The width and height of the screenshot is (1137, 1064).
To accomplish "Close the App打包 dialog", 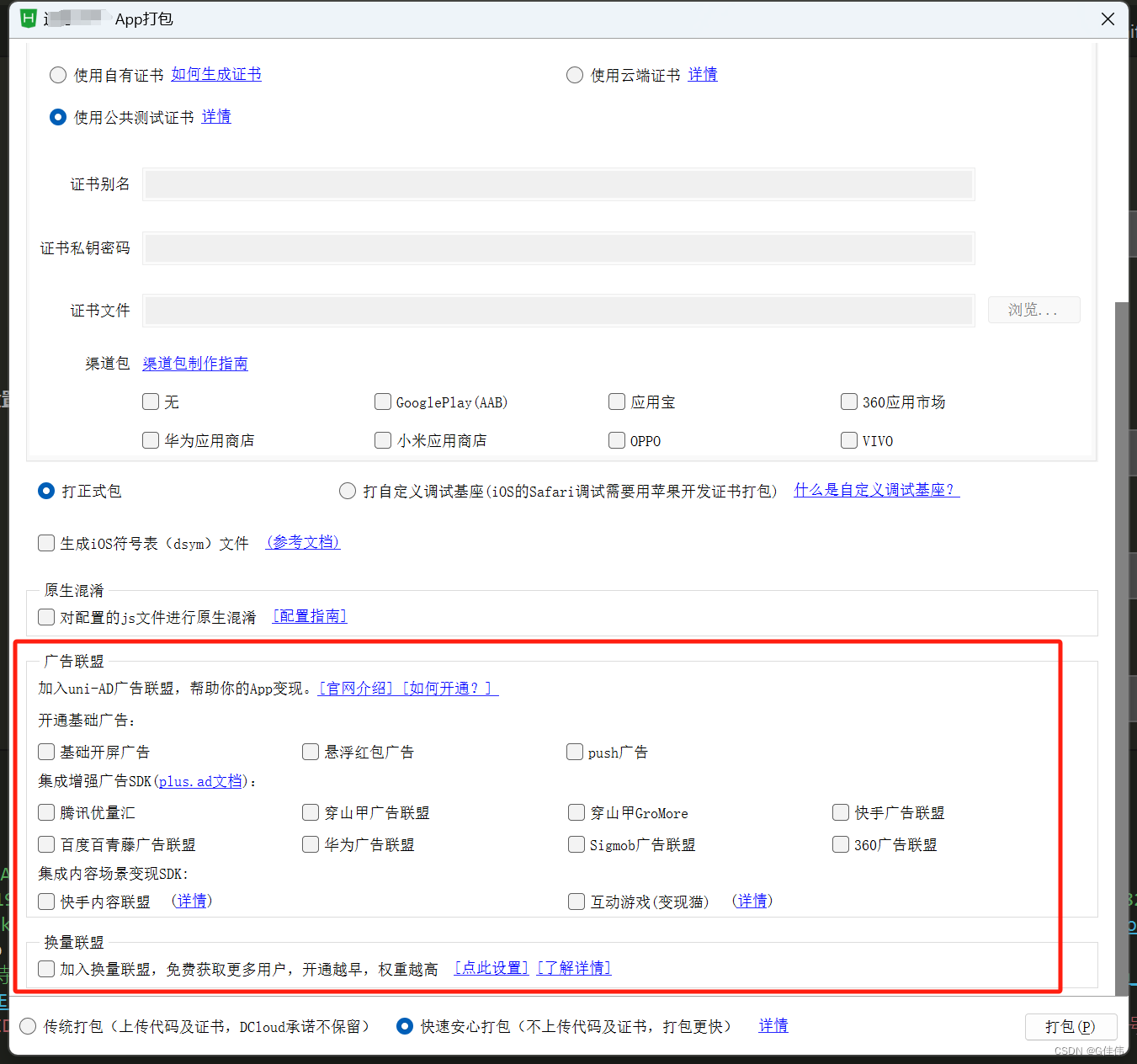I will [x=1108, y=19].
